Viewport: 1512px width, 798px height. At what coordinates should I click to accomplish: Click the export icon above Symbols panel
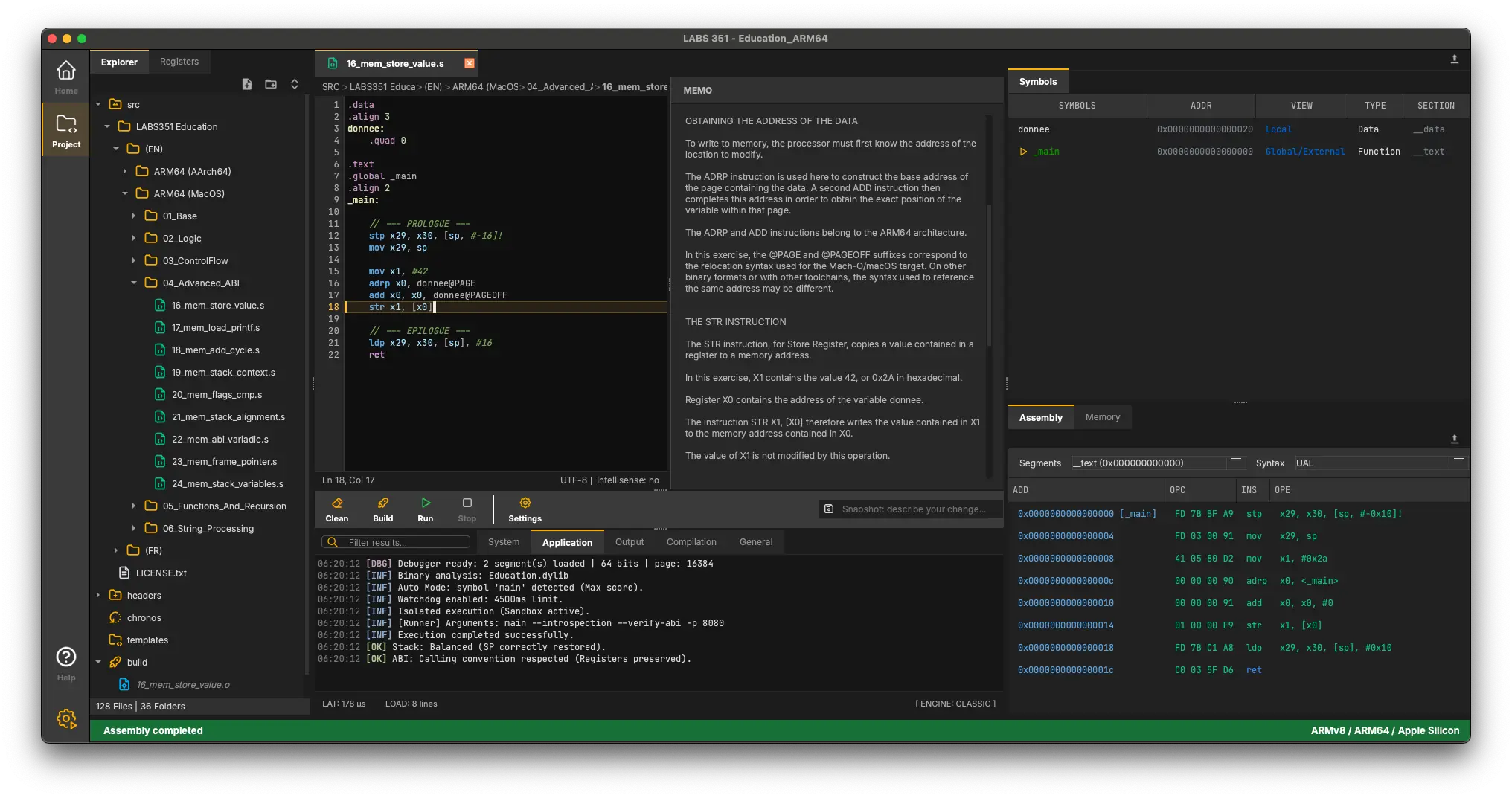(x=1454, y=59)
